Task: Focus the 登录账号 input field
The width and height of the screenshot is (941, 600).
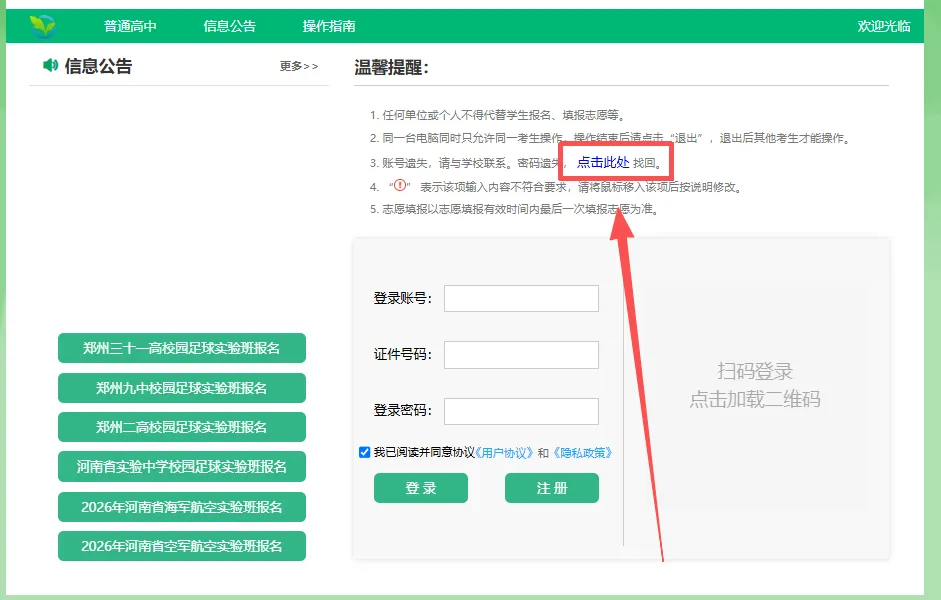Action: [521, 298]
